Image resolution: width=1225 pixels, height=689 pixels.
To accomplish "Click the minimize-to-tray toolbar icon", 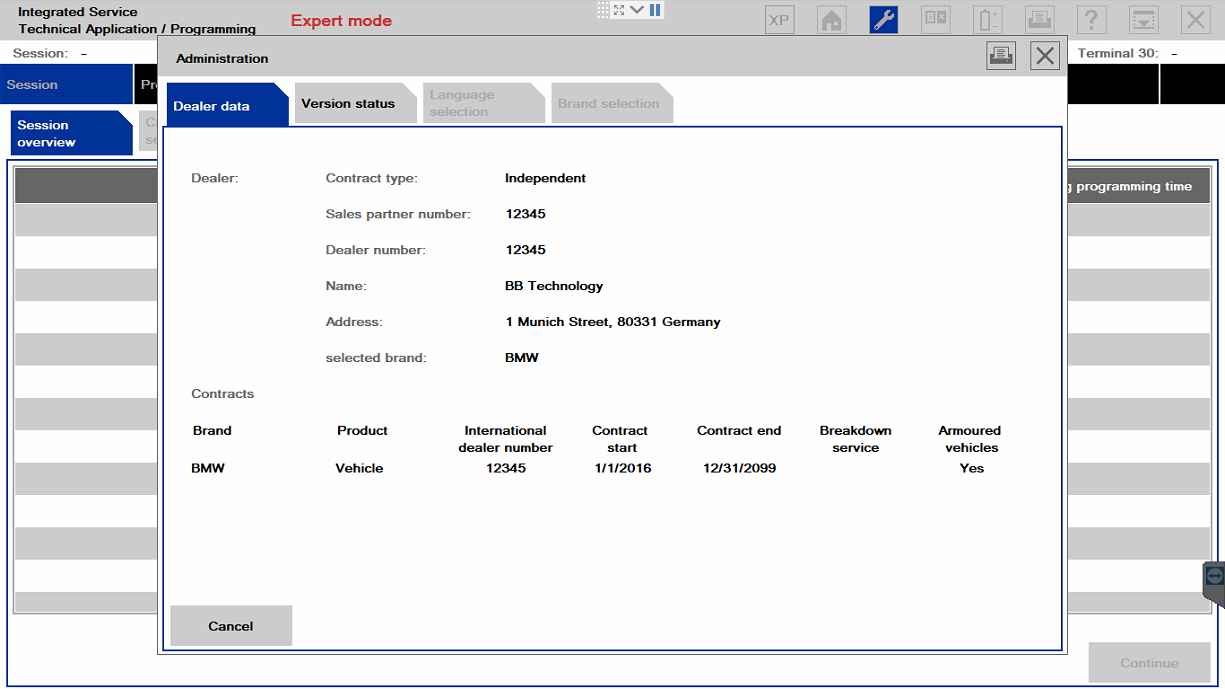I will tap(1144, 20).
